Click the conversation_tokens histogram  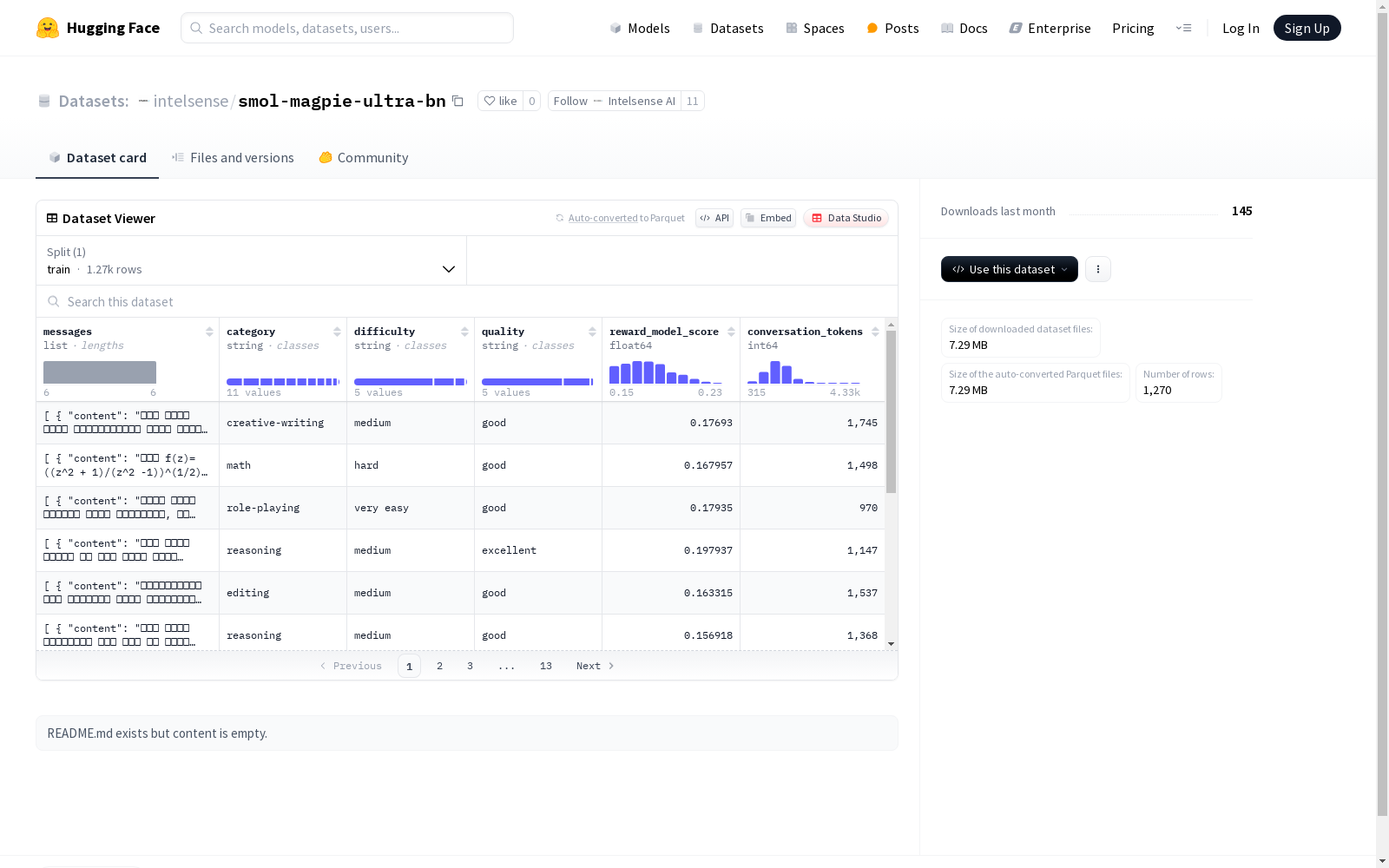[804, 372]
